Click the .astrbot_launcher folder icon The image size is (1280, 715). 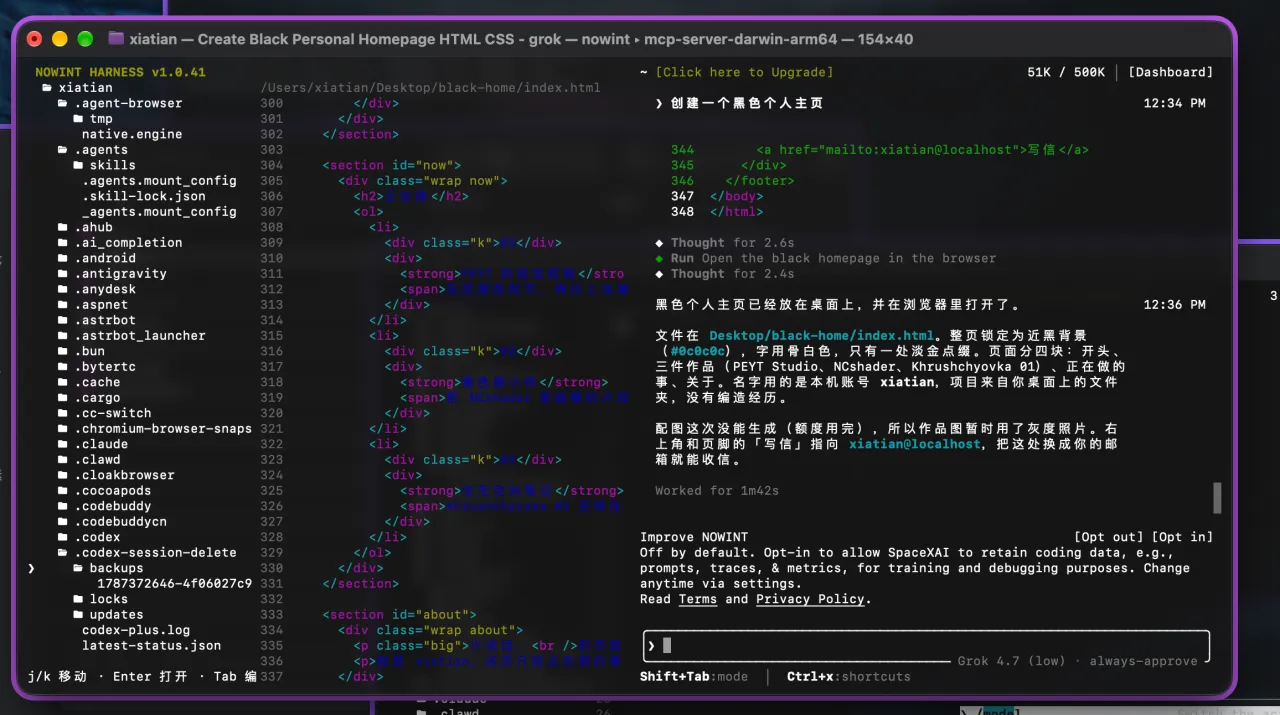(x=63, y=336)
